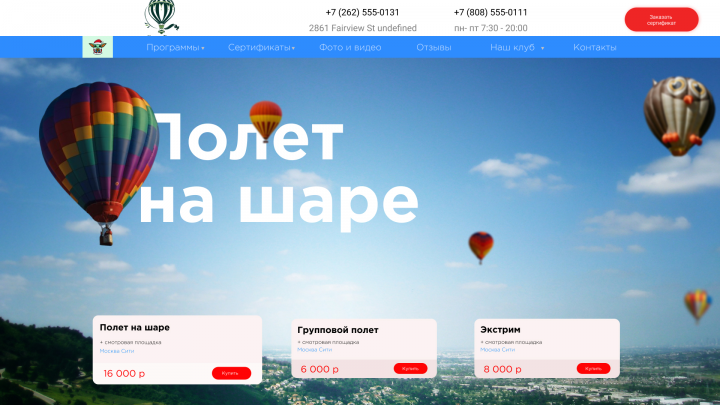
Task: Click the Полет на шаре card title
Action: tap(135, 327)
